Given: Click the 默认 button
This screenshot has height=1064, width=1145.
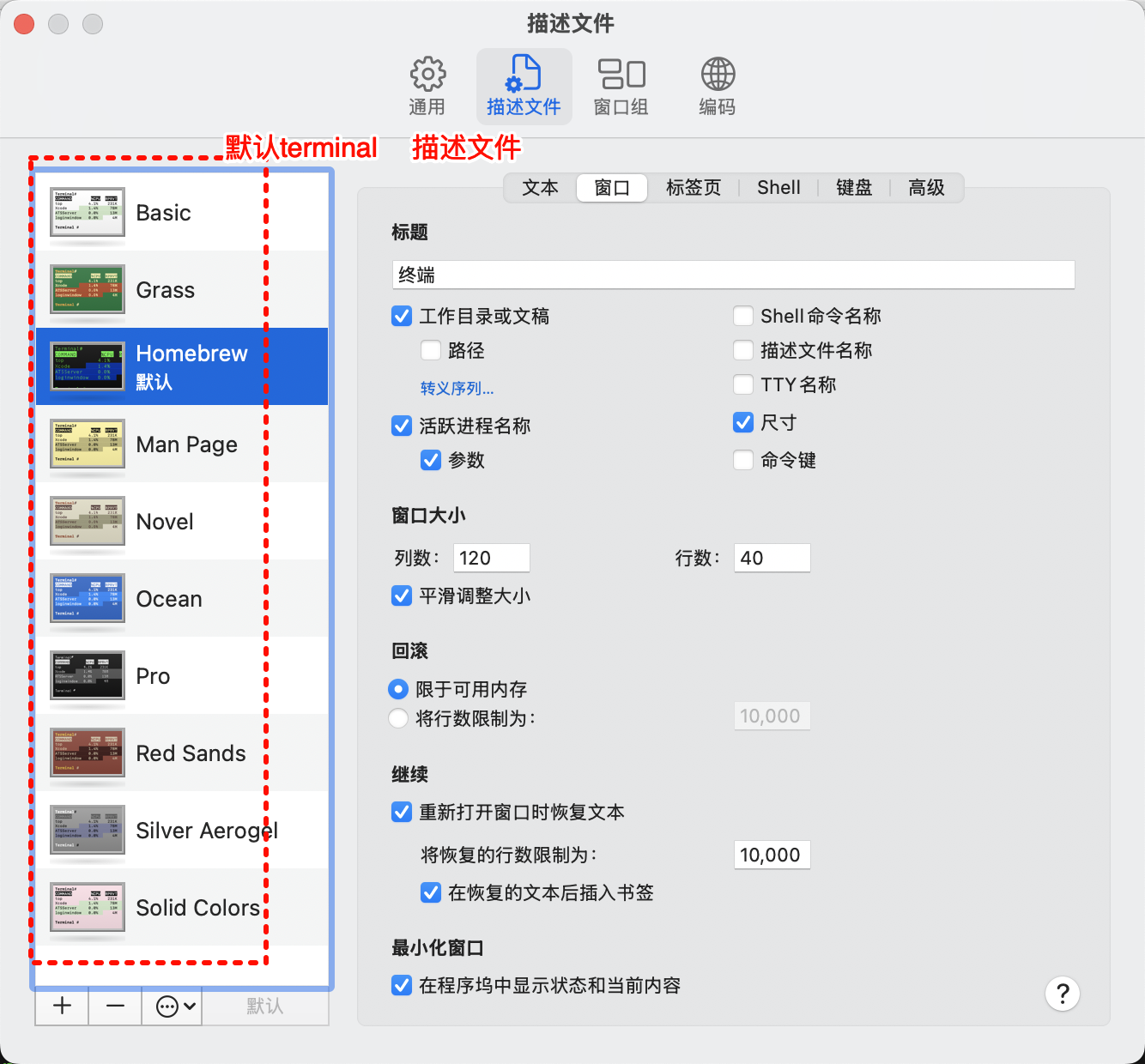Looking at the screenshot, I should (266, 1006).
